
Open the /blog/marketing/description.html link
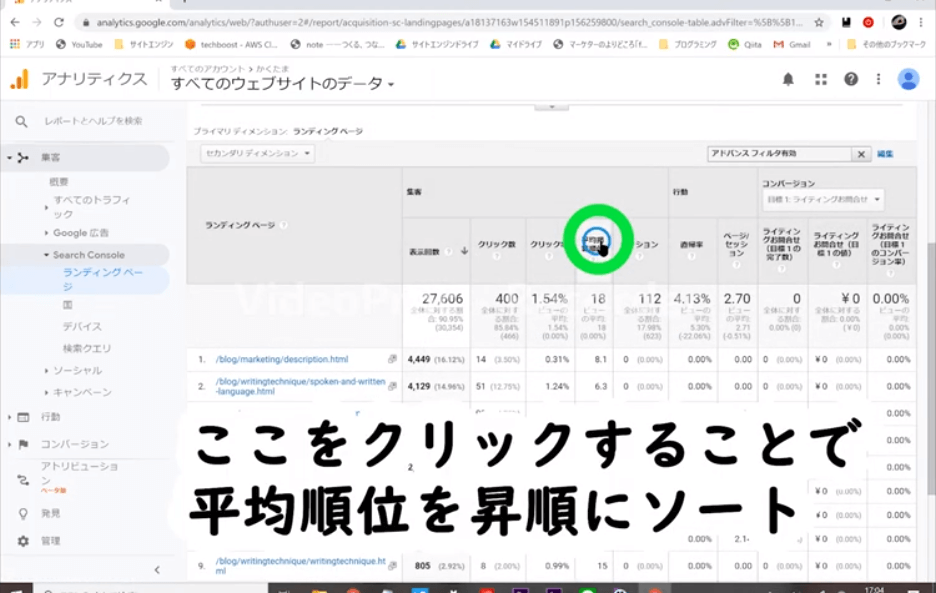[282, 360]
